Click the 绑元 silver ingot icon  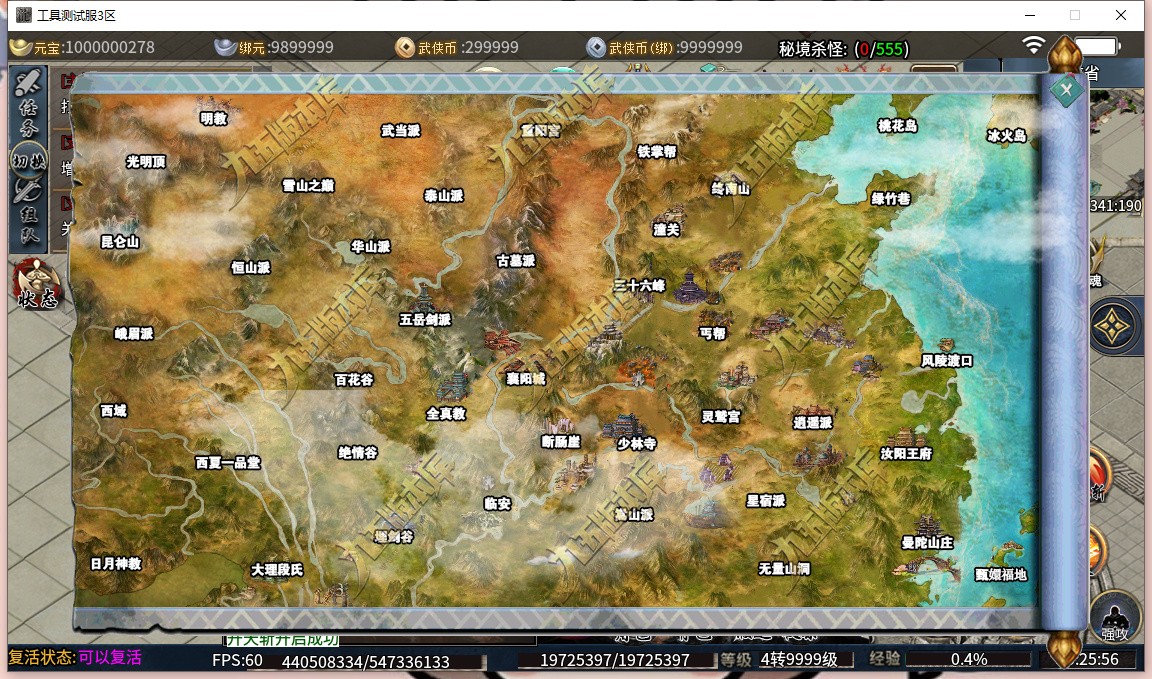pos(225,48)
